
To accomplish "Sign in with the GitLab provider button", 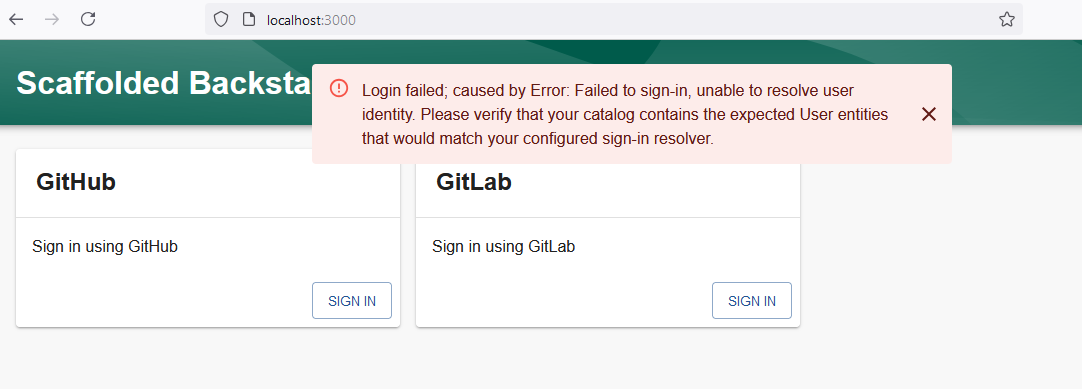I will coord(752,301).
